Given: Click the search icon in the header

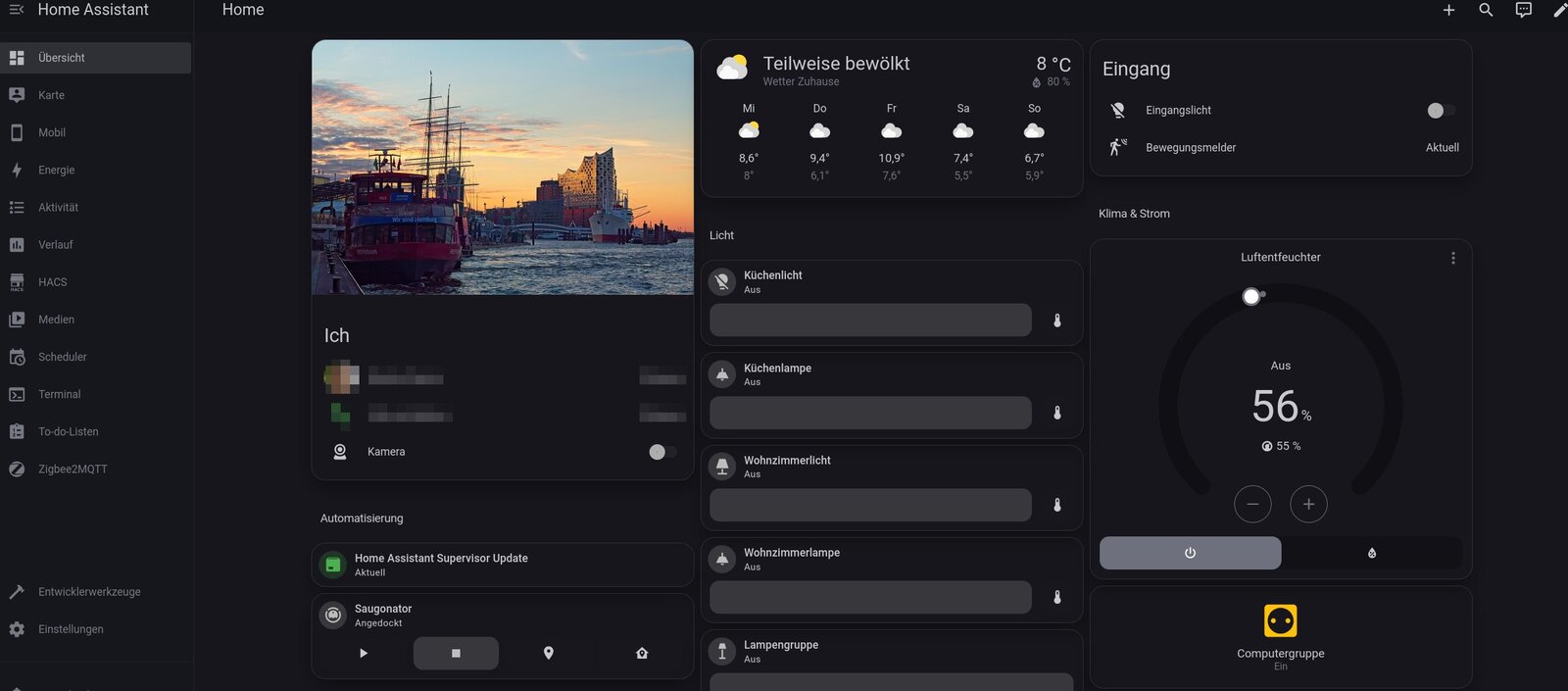Looking at the screenshot, I should point(1486,10).
